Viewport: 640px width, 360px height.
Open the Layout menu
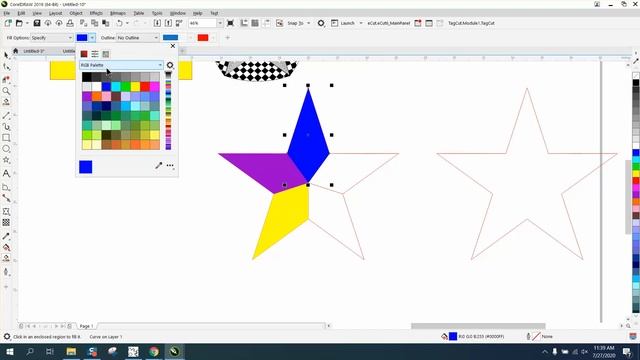pos(56,13)
